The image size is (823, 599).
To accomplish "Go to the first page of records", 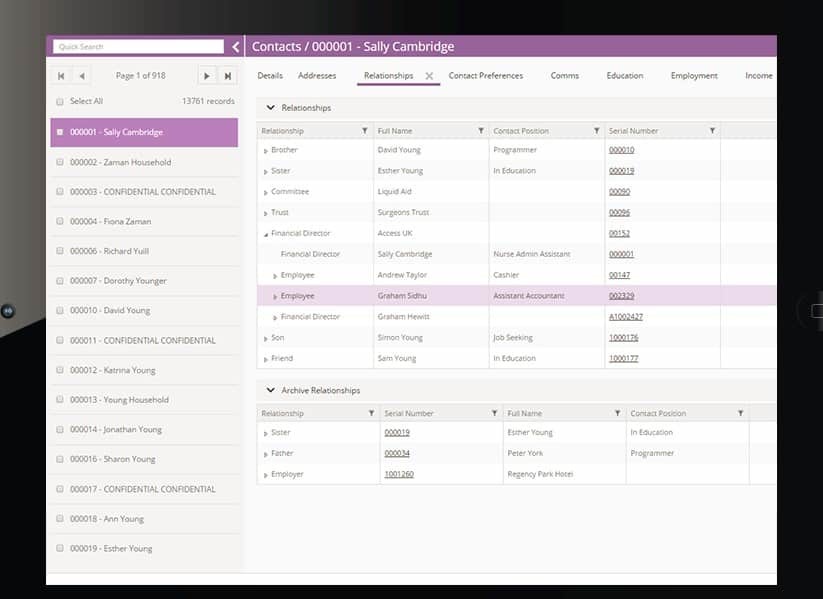I will point(61,76).
